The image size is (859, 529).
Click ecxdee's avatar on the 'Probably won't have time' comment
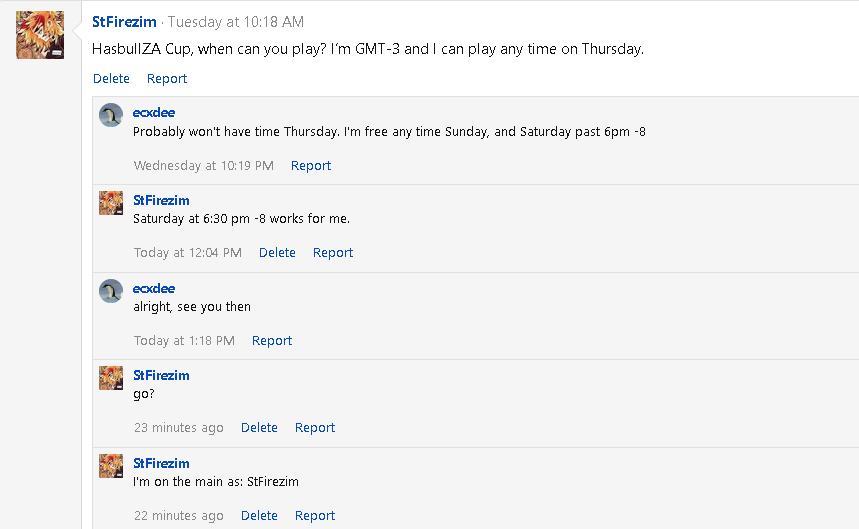(111, 115)
